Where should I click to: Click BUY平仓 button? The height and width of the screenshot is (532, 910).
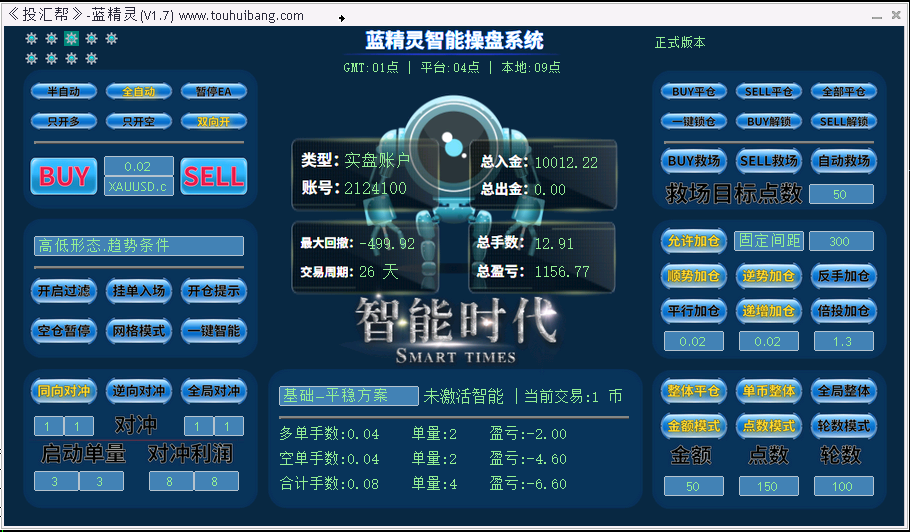[694, 92]
